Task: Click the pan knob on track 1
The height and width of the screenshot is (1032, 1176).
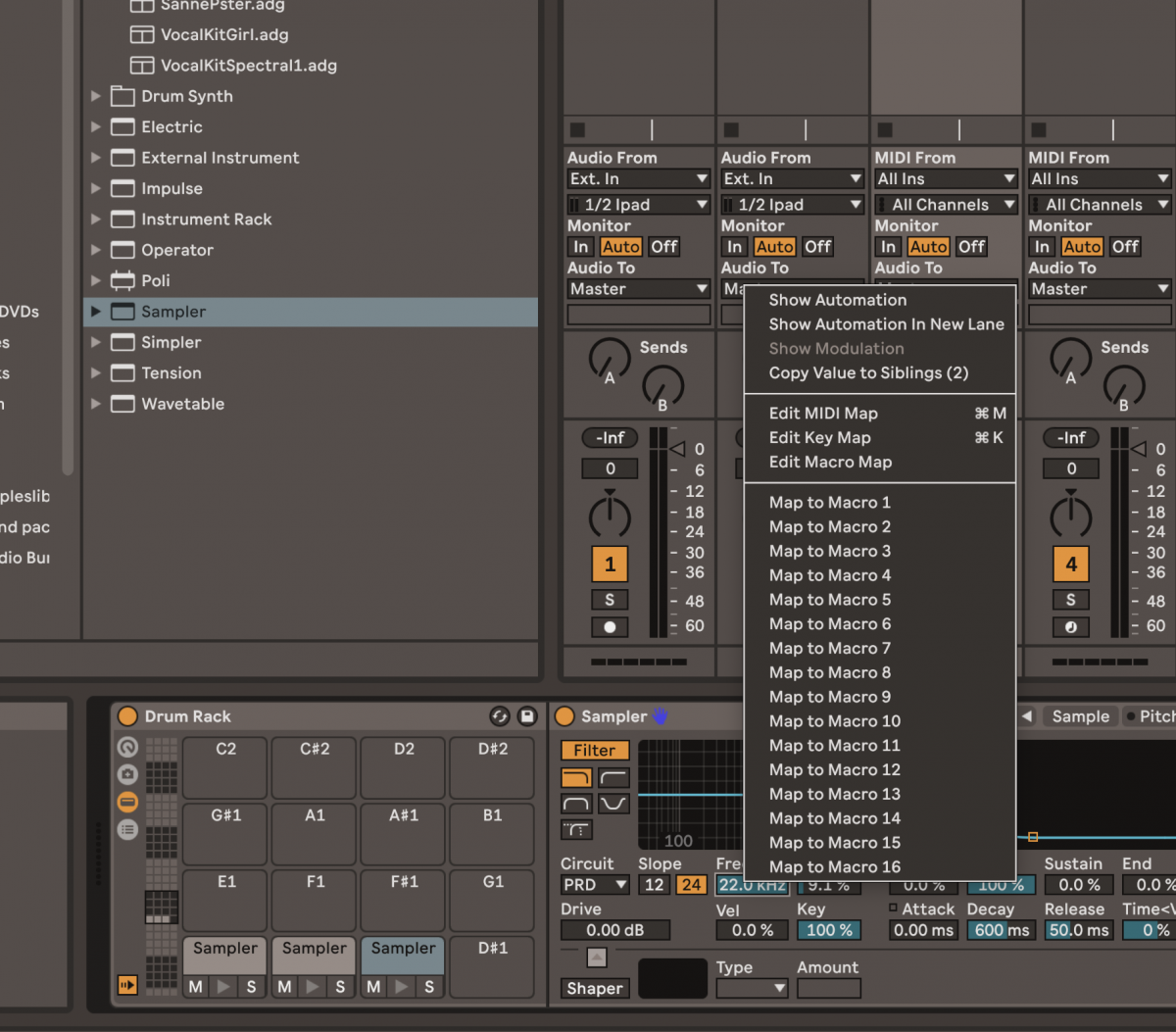Action: pyautogui.click(x=610, y=516)
